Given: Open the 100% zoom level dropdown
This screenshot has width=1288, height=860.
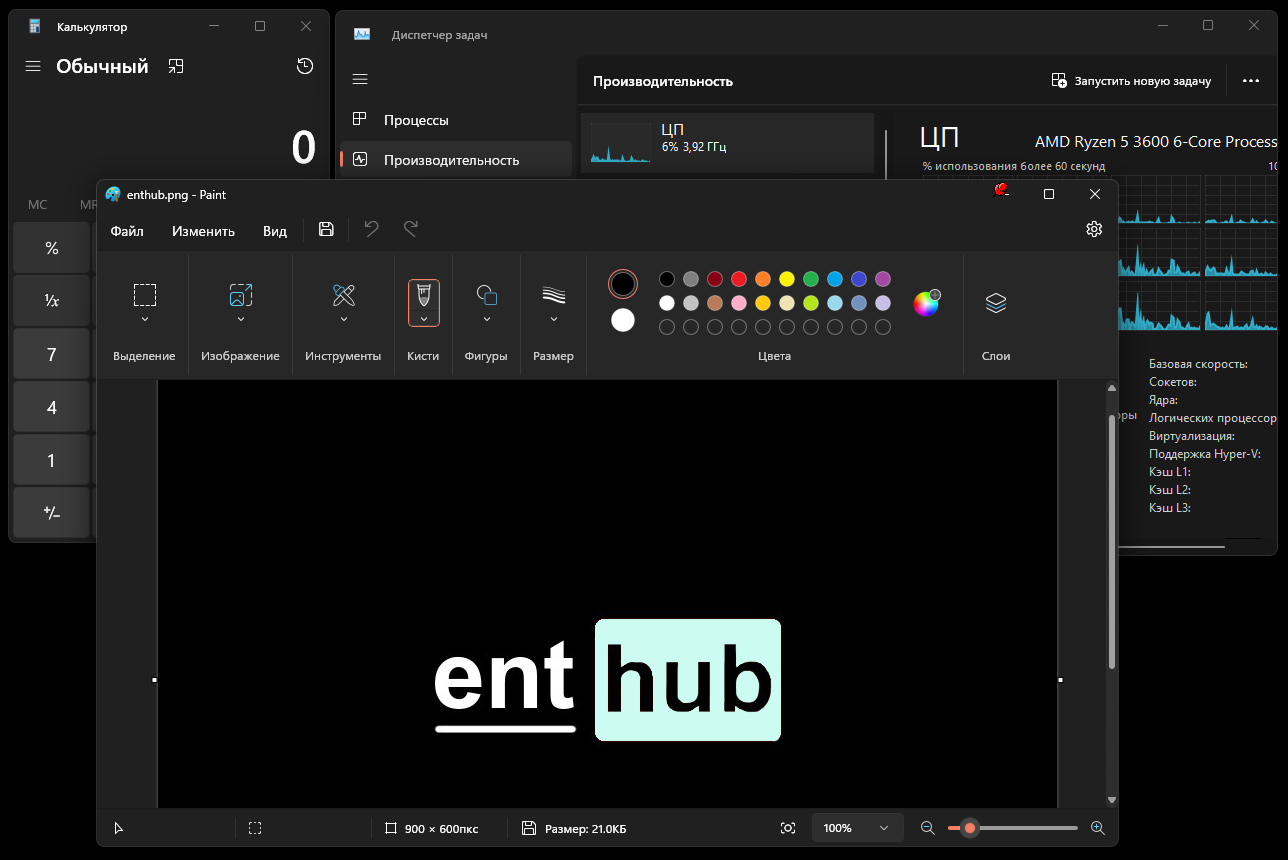Looking at the screenshot, I should coord(856,828).
